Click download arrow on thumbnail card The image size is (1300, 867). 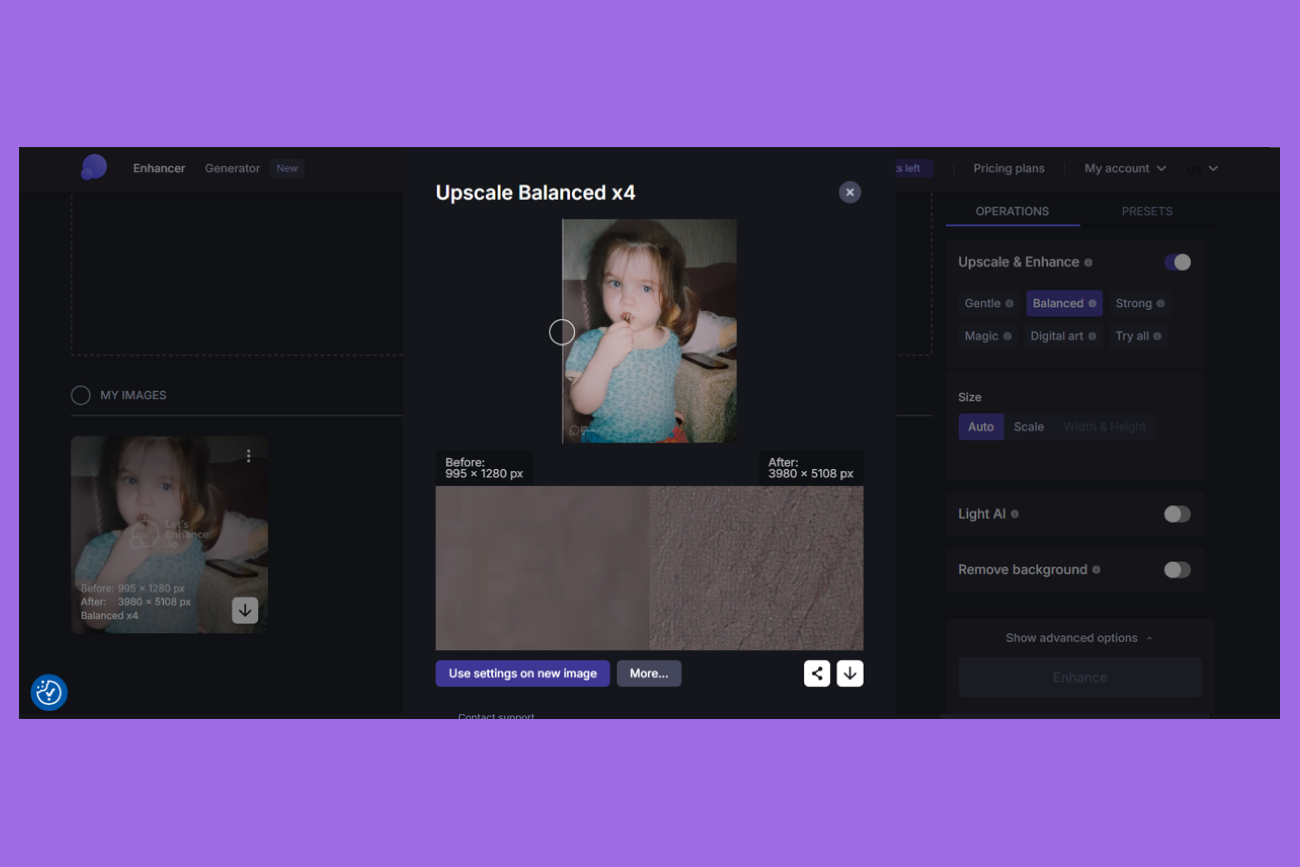[x=245, y=610]
